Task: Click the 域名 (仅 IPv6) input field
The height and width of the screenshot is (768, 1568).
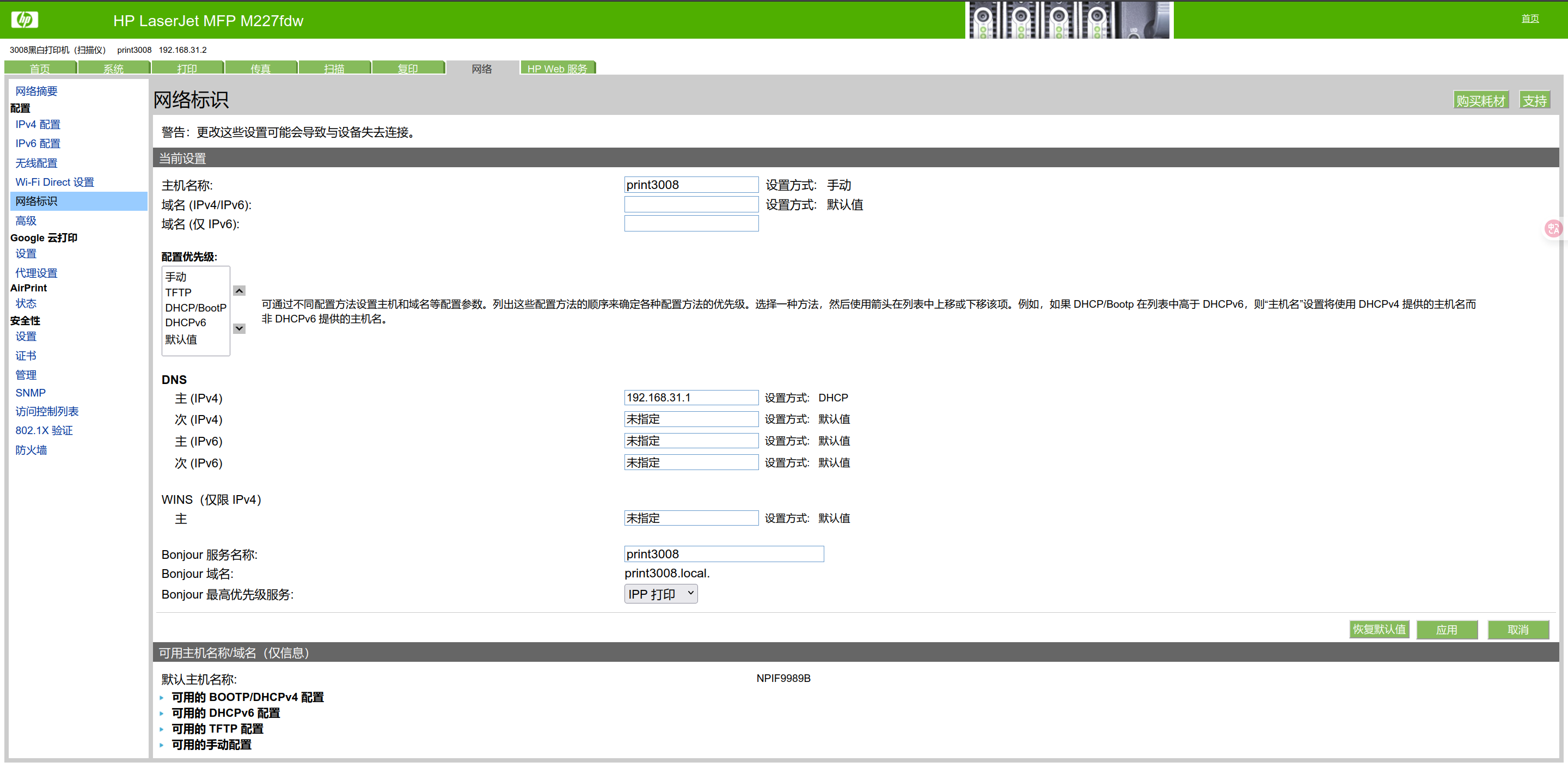Action: (691, 223)
